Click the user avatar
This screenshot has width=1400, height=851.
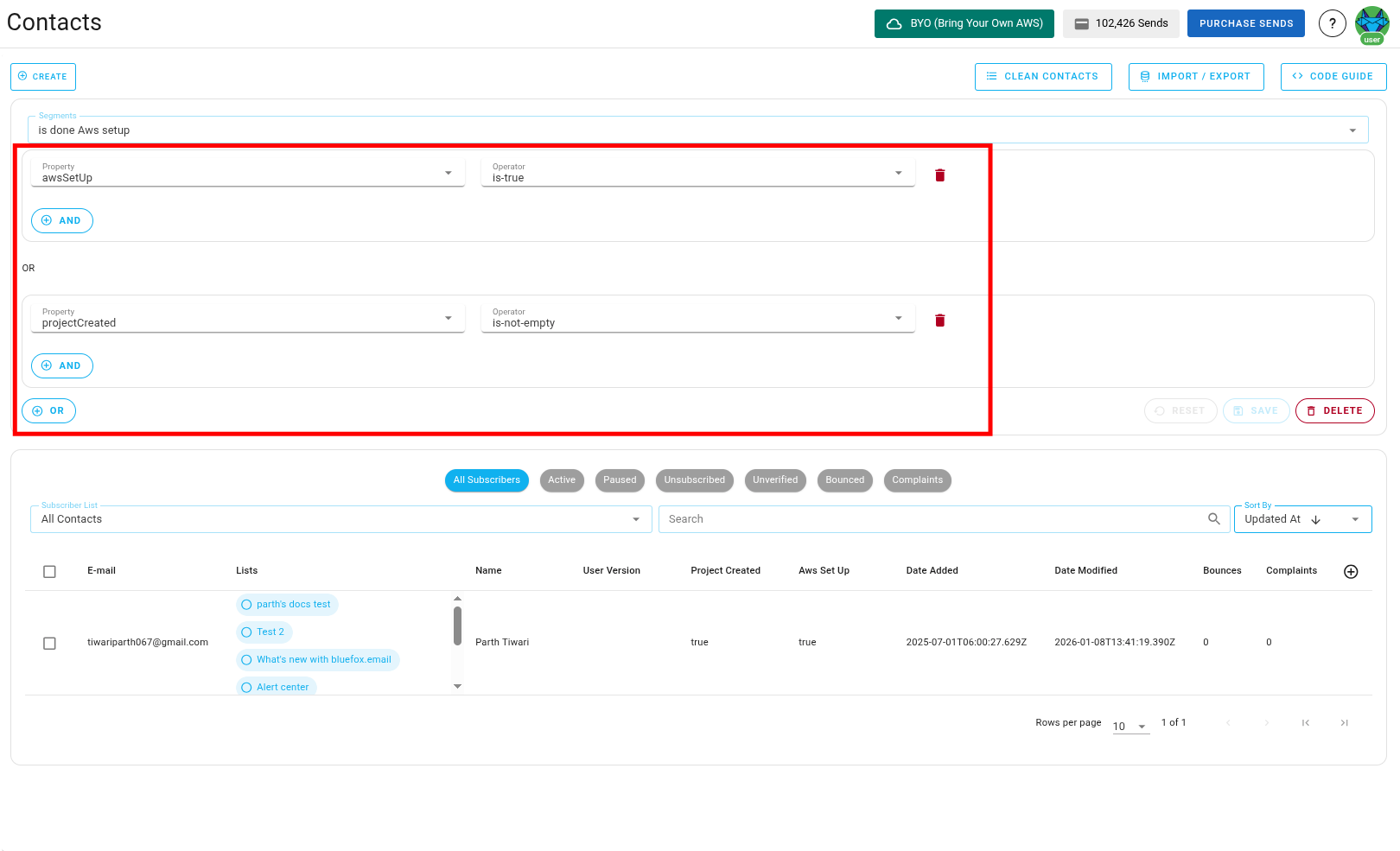pyautogui.click(x=1372, y=23)
